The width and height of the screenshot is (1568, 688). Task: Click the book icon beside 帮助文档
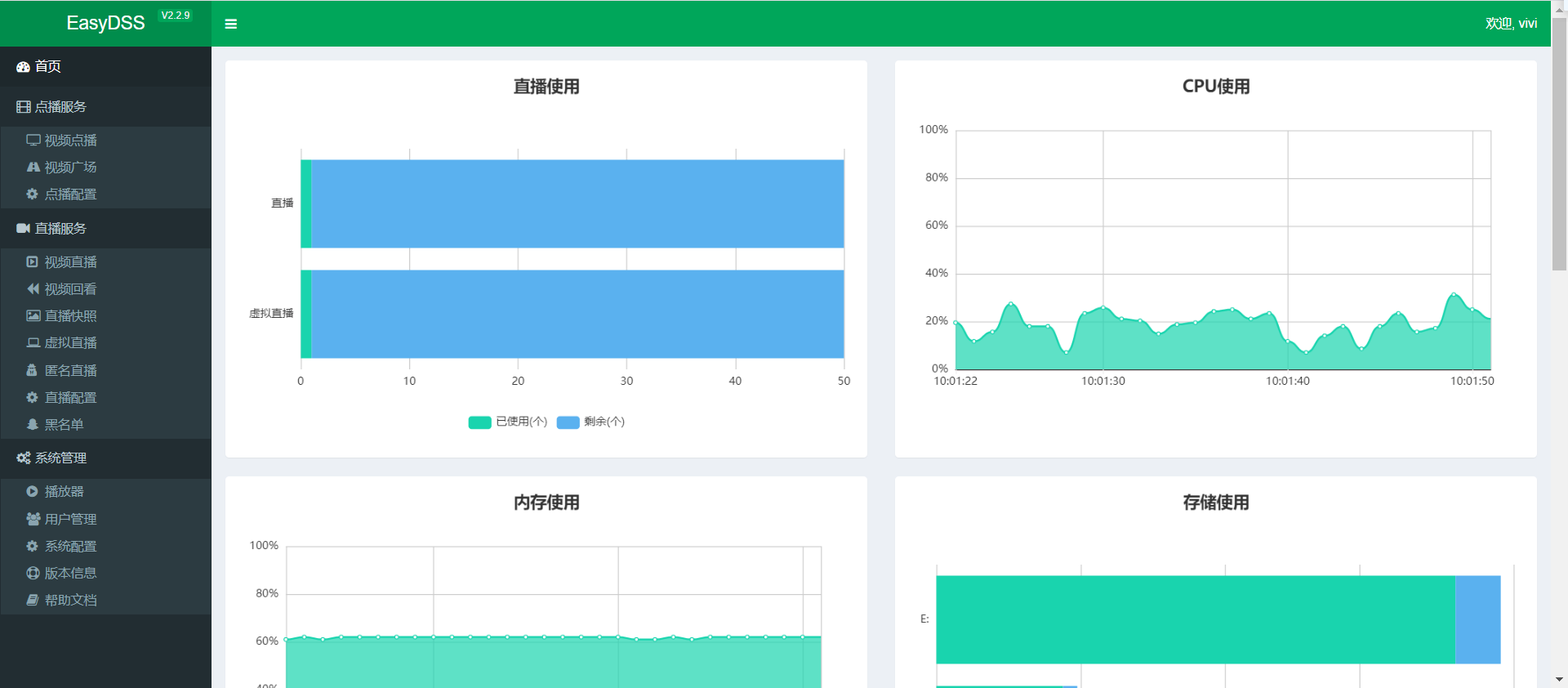point(33,600)
